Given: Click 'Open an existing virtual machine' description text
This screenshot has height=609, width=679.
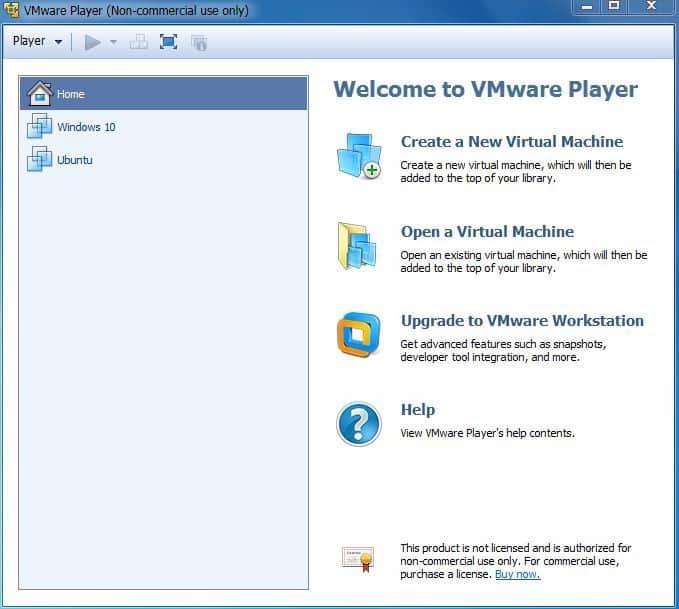Looking at the screenshot, I should pyautogui.click(x=479, y=255).
